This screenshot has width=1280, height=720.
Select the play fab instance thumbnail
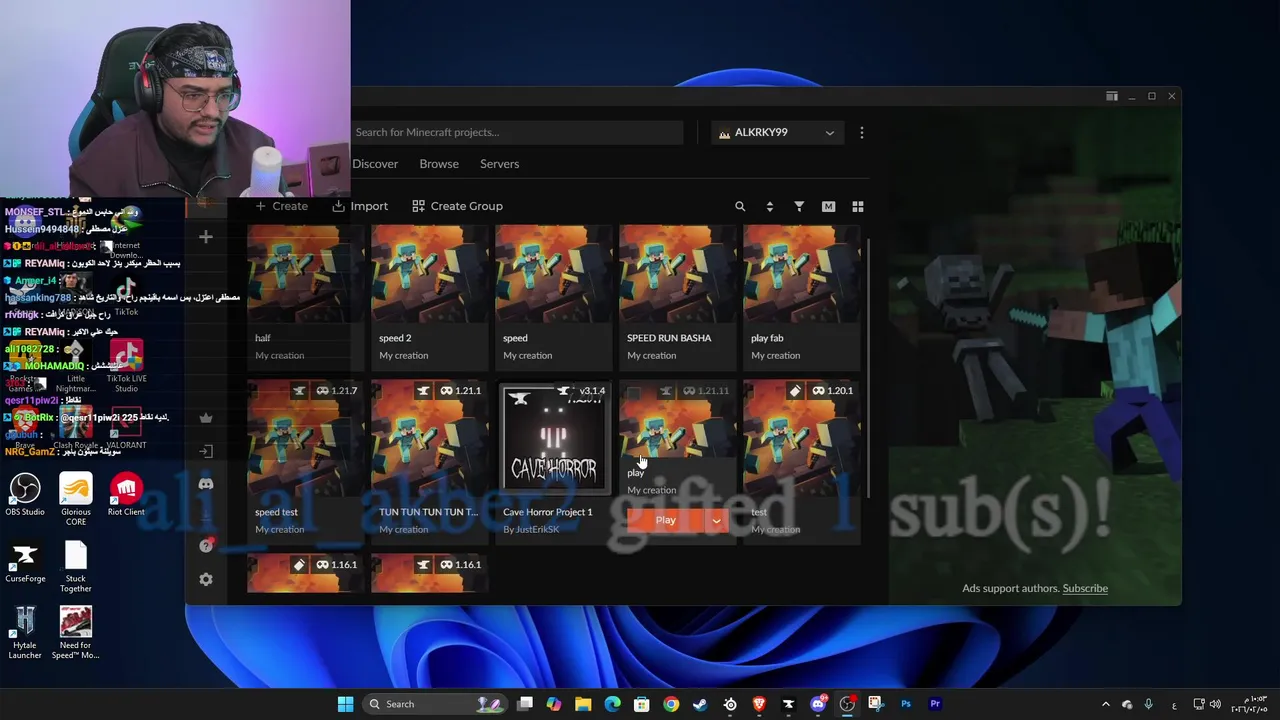coord(801,274)
